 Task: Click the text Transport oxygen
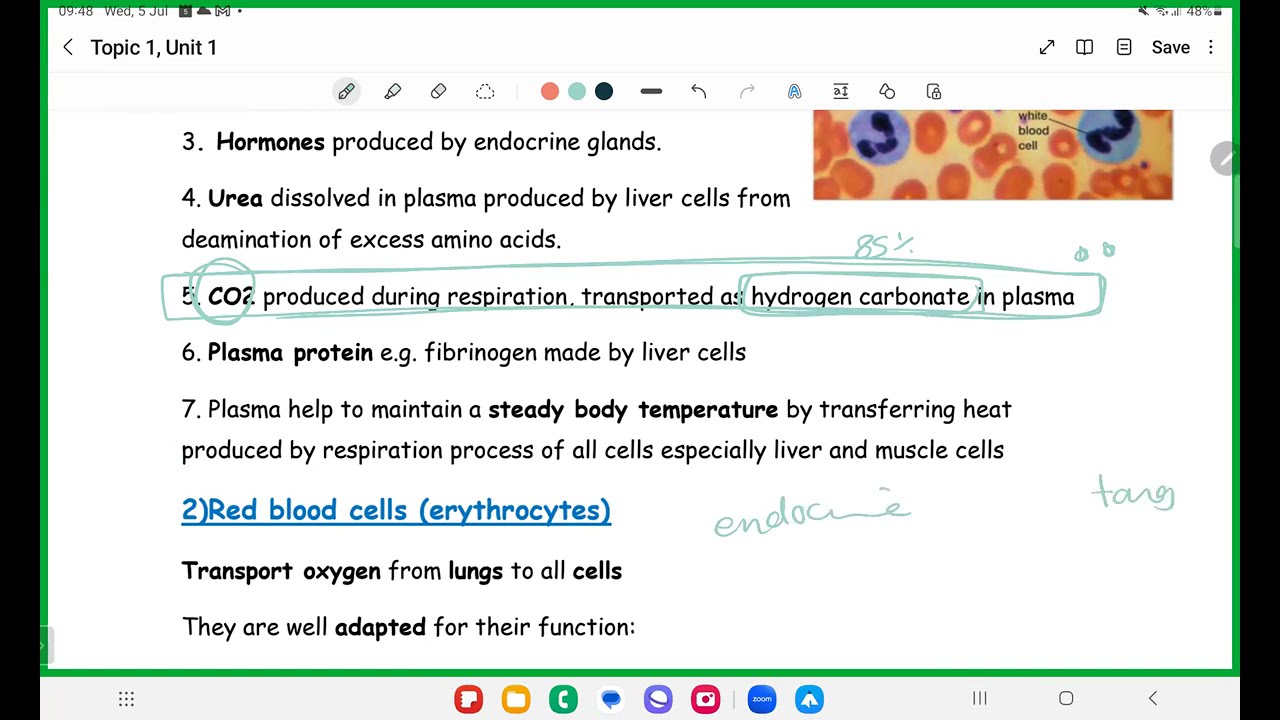coord(281,571)
